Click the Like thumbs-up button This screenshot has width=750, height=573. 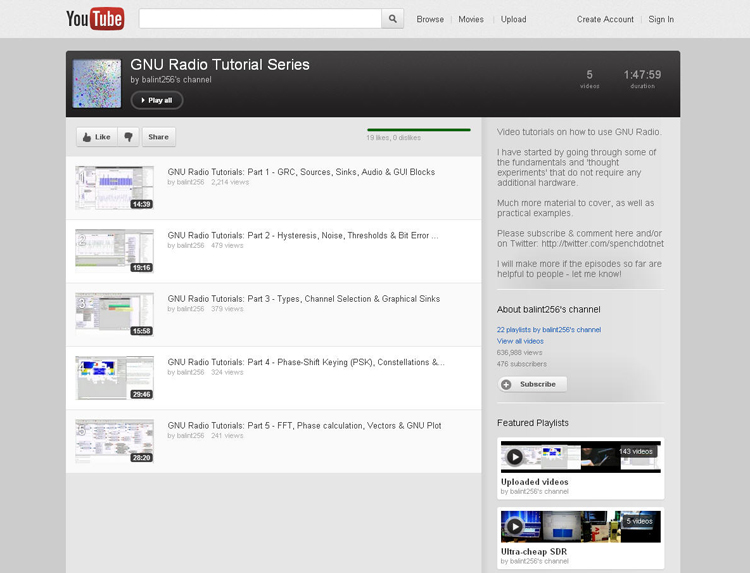point(97,137)
